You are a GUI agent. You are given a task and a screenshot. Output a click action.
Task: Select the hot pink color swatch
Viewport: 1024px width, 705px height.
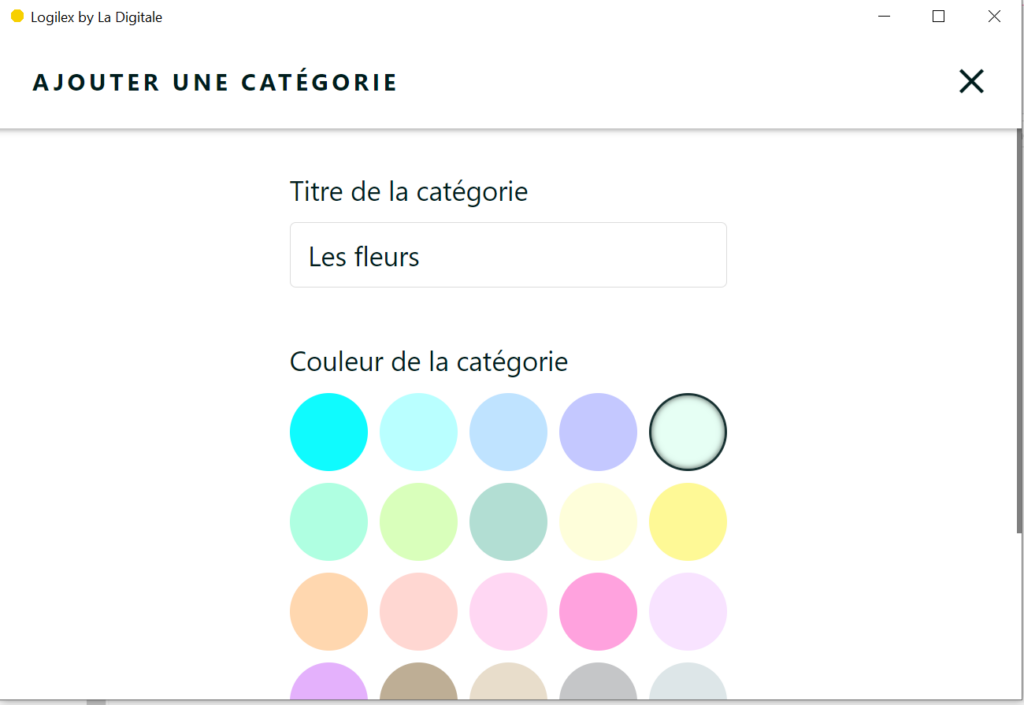click(598, 612)
